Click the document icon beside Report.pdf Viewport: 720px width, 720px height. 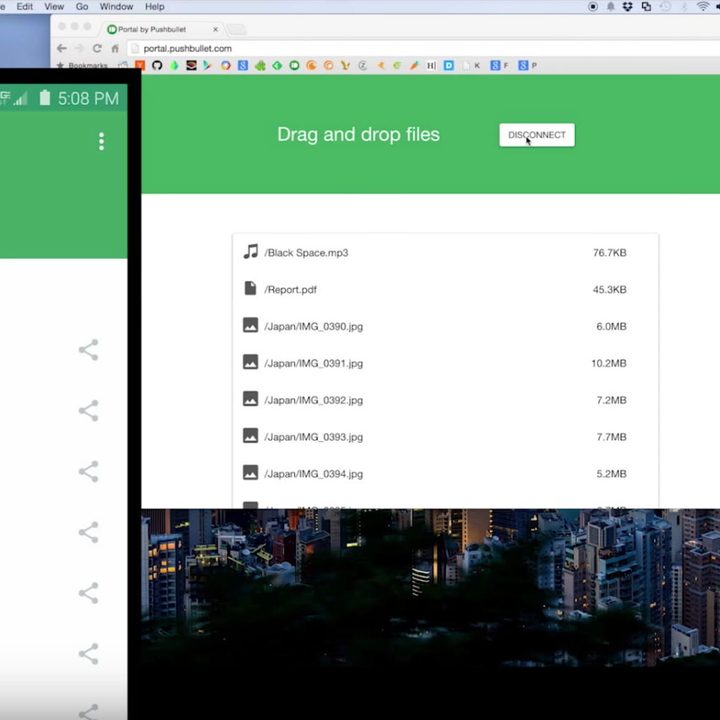[250, 288]
